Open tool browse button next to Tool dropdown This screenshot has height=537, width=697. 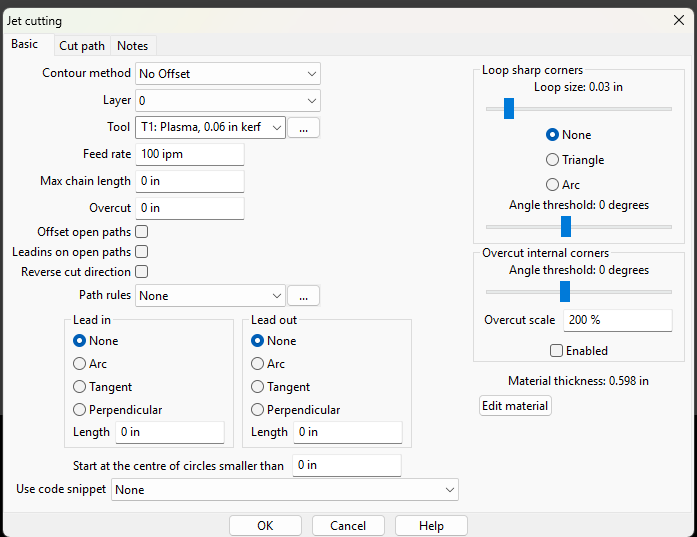click(303, 128)
